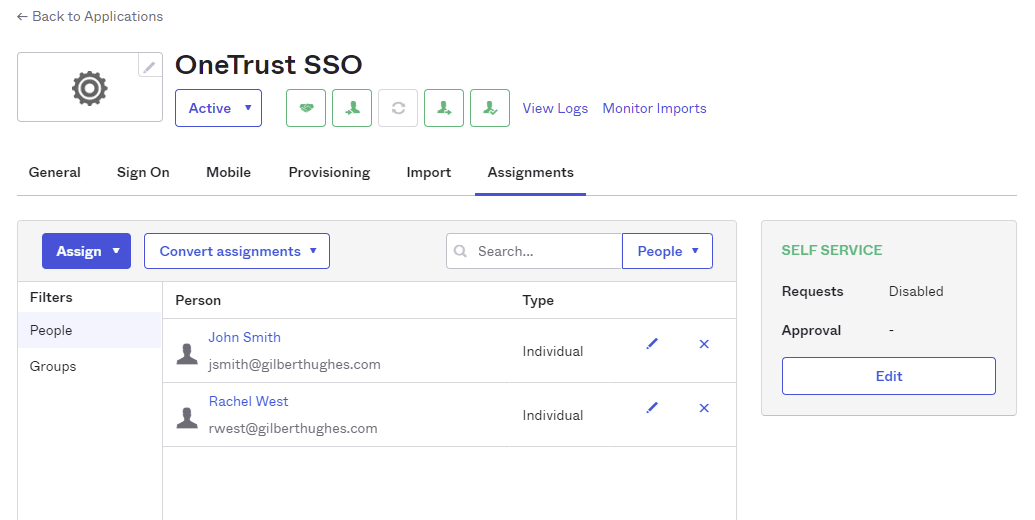This screenshot has height=520, width=1035.
Task: Click the Disabled value next to Requests
Action: point(916,291)
